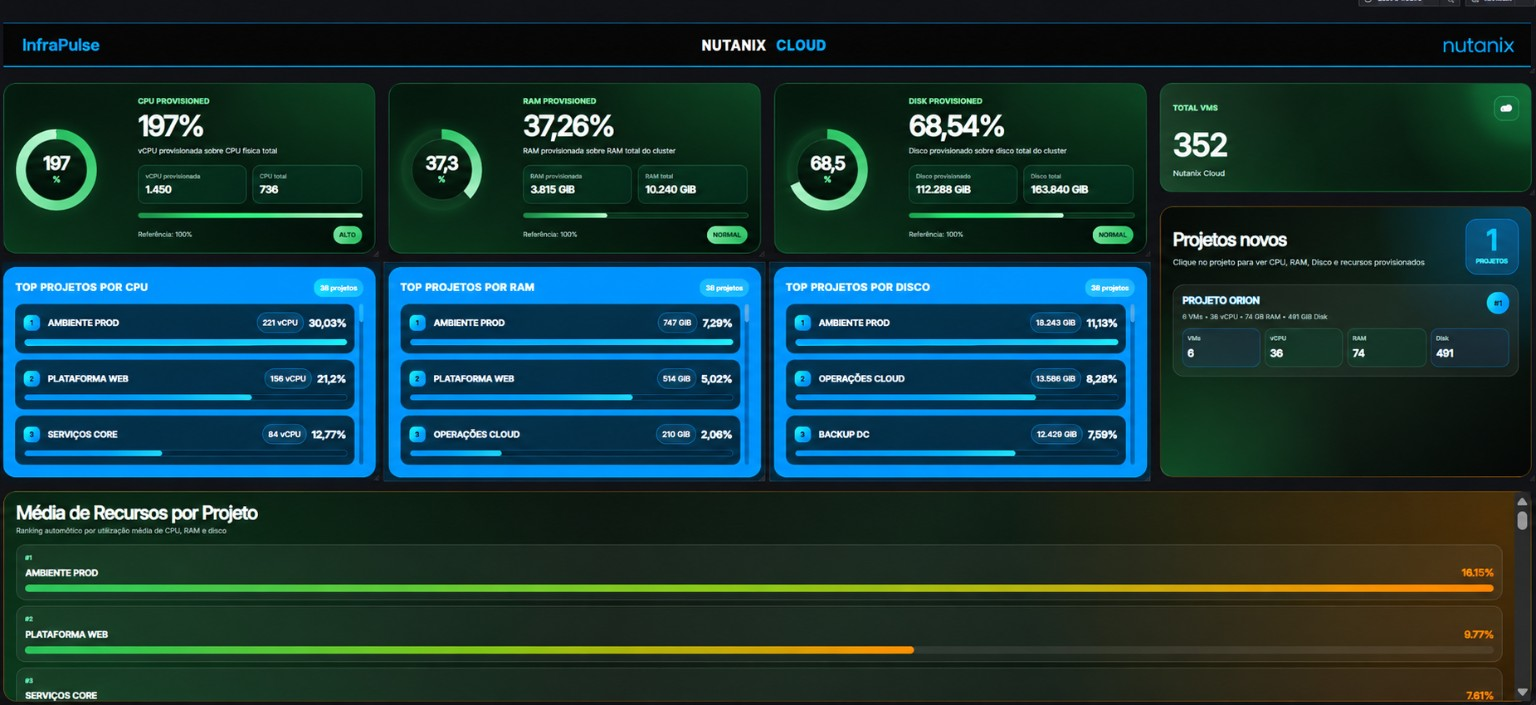Click the NORMAL status pill on Disk card
The width and height of the screenshot is (1536, 705).
(x=1112, y=235)
